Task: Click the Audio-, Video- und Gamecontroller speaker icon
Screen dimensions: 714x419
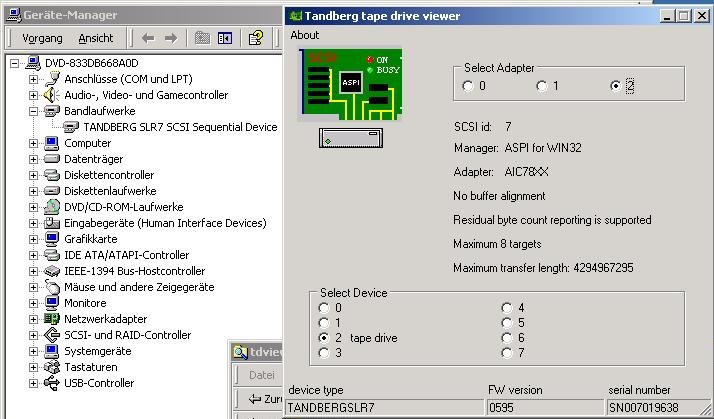Action: click(x=51, y=95)
